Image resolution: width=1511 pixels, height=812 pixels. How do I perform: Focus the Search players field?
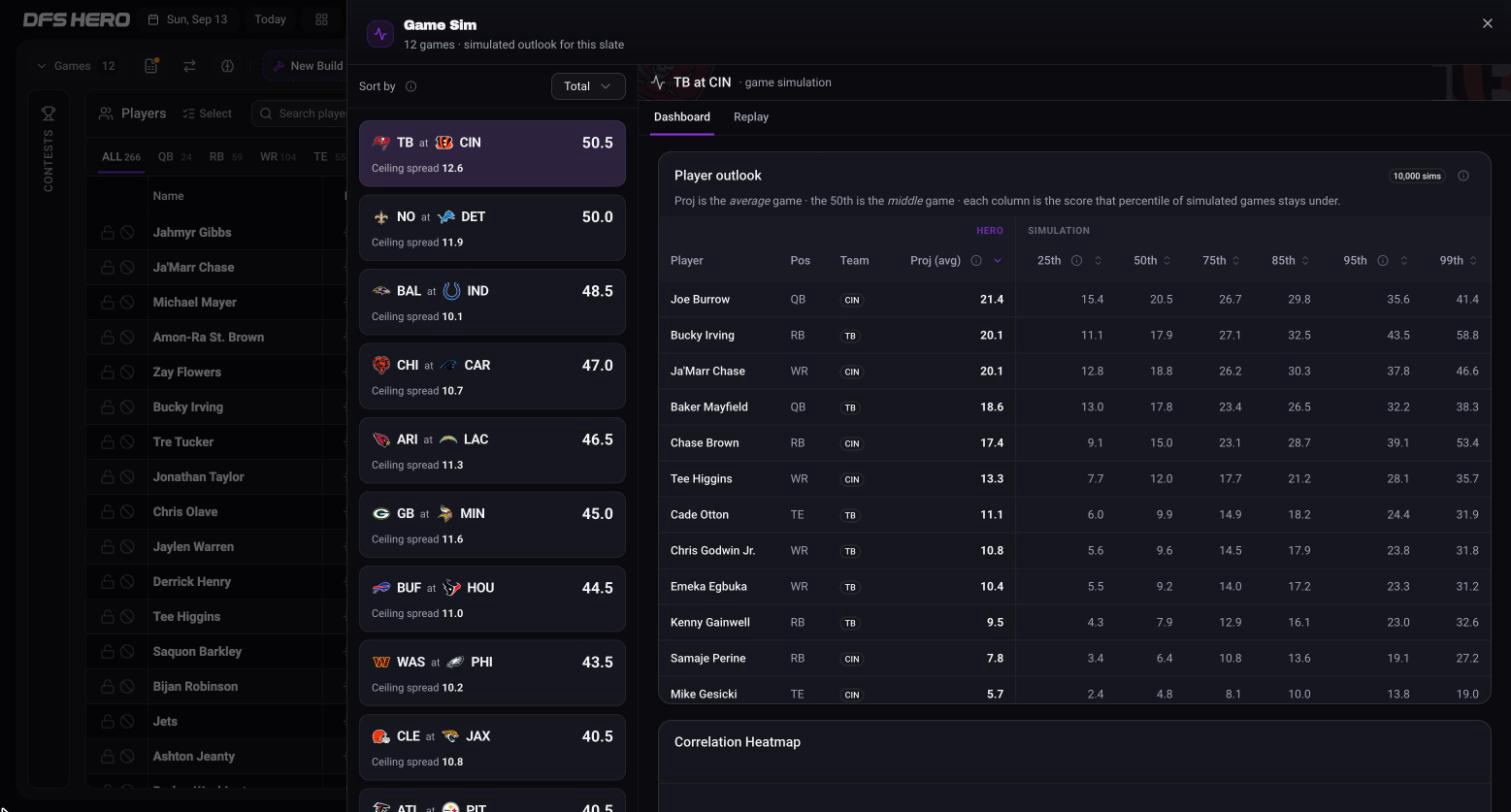tap(300, 114)
